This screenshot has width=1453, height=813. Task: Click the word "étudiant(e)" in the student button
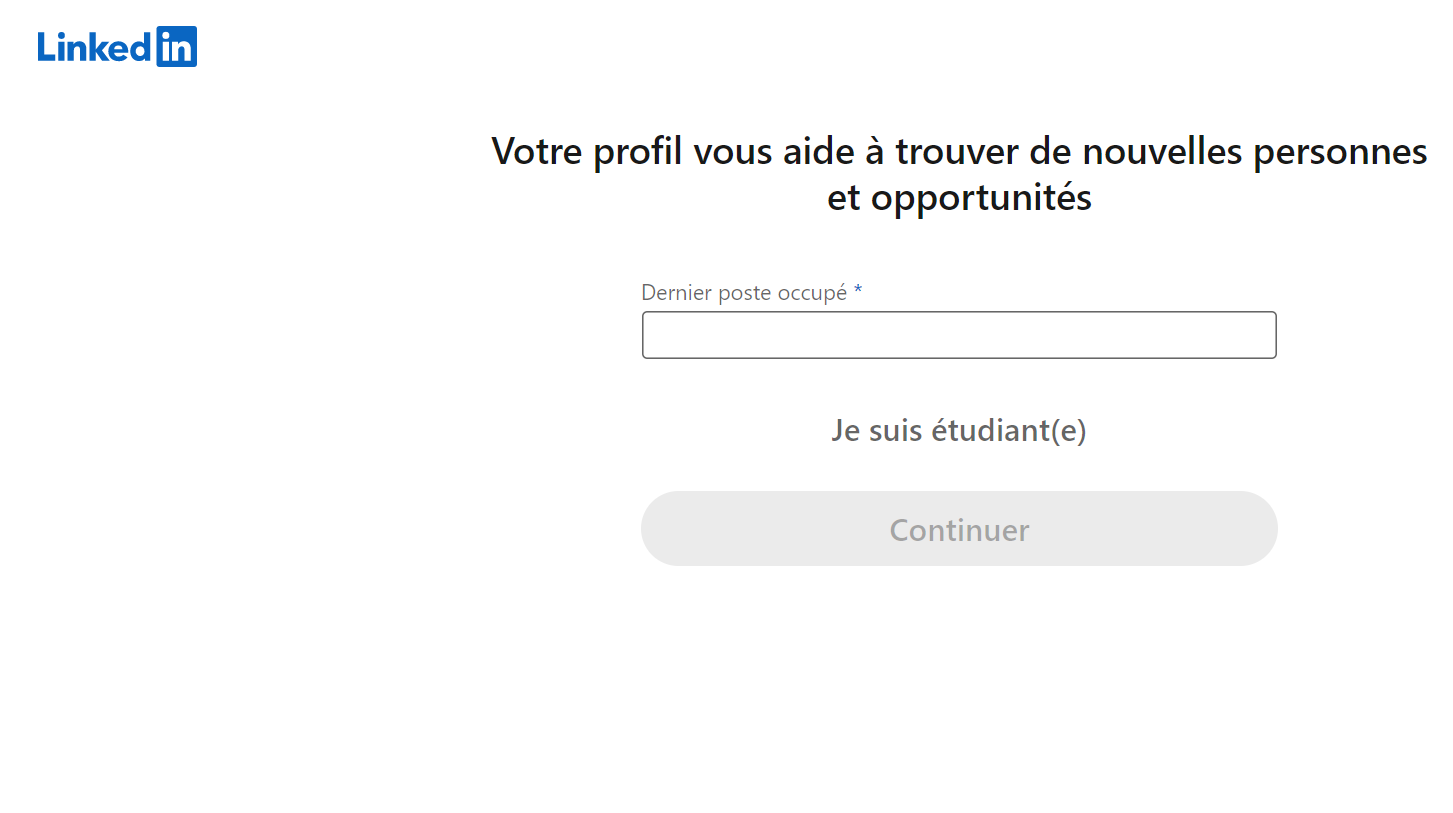click(1009, 430)
